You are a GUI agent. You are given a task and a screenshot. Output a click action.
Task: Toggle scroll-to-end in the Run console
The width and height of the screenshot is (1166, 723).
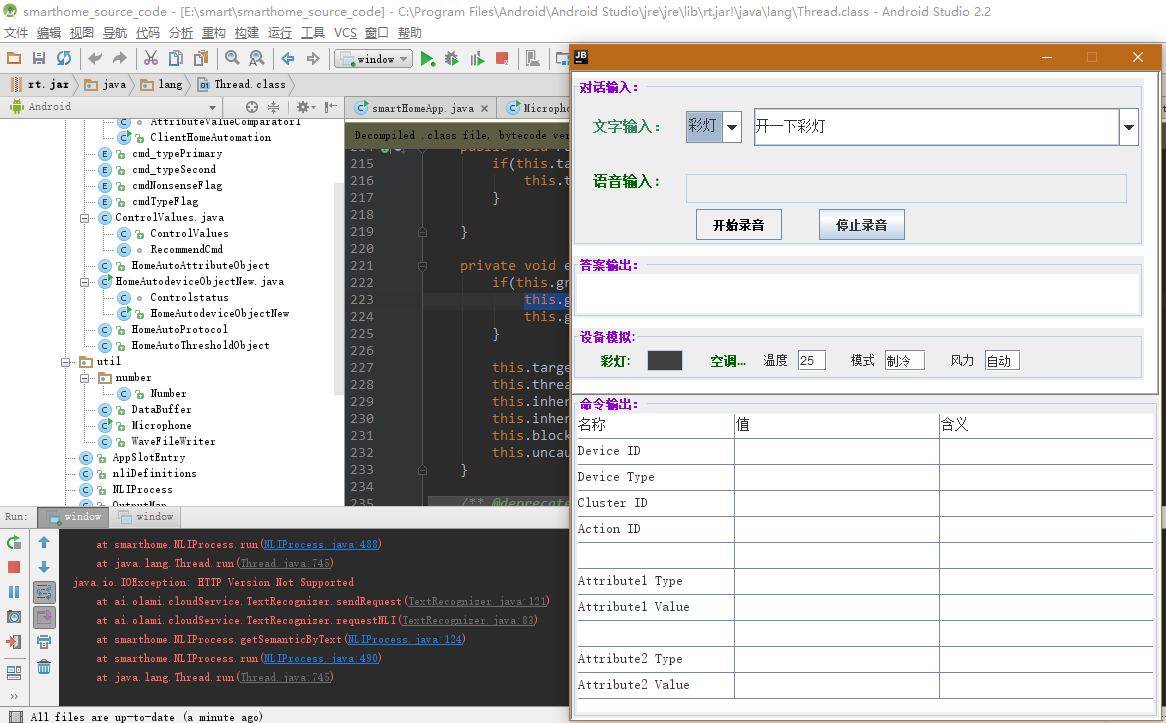(x=44, y=617)
